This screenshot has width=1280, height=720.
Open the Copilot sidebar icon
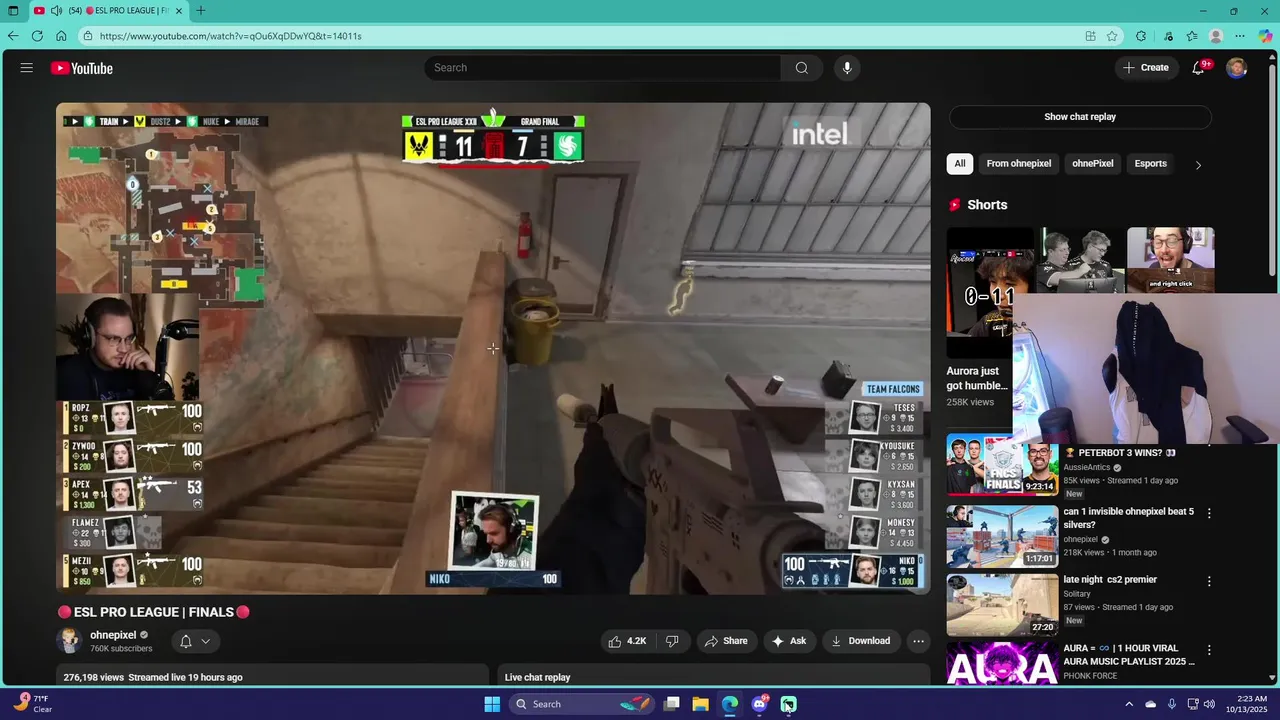point(1266,36)
